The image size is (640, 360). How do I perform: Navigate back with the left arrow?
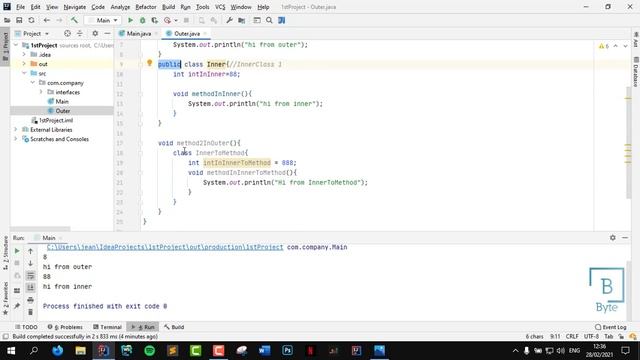(47, 20)
